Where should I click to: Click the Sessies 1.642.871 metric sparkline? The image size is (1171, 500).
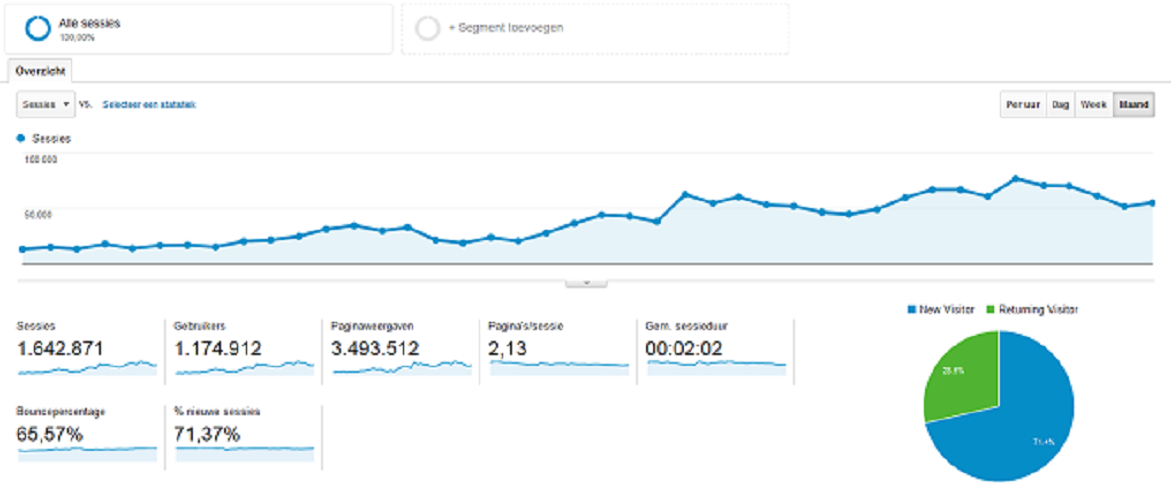87,368
